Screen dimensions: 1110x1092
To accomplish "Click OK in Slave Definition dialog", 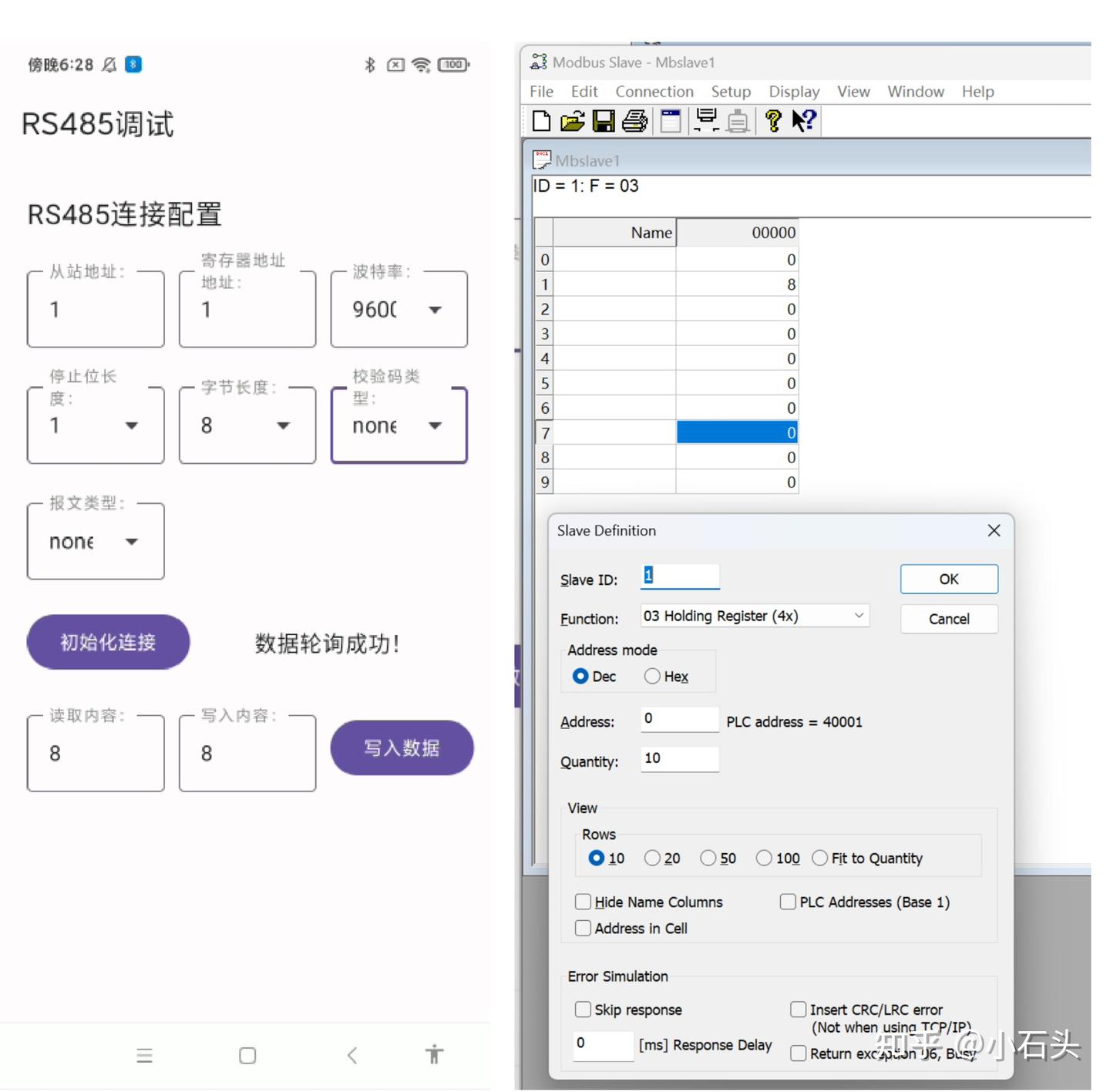I will pyautogui.click(x=949, y=579).
